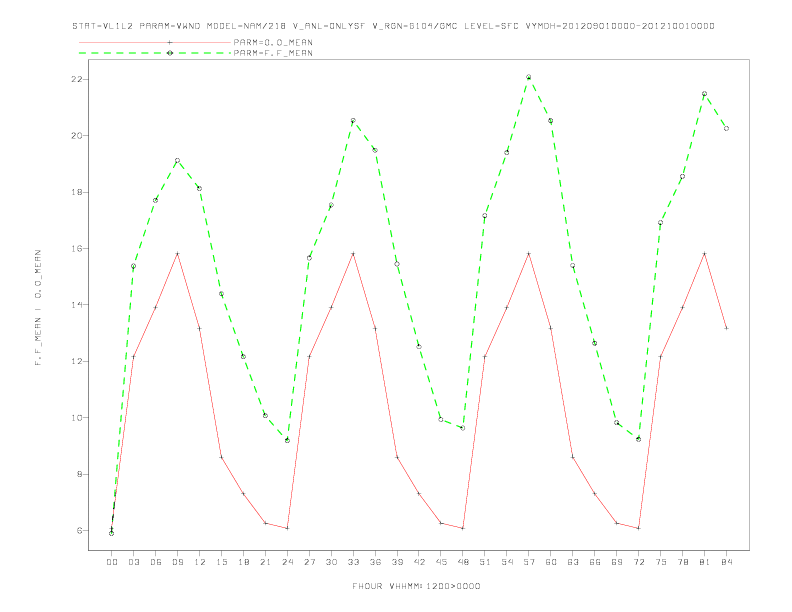Click the x-axis tick label 72
792x612 pixels.
[638, 562]
